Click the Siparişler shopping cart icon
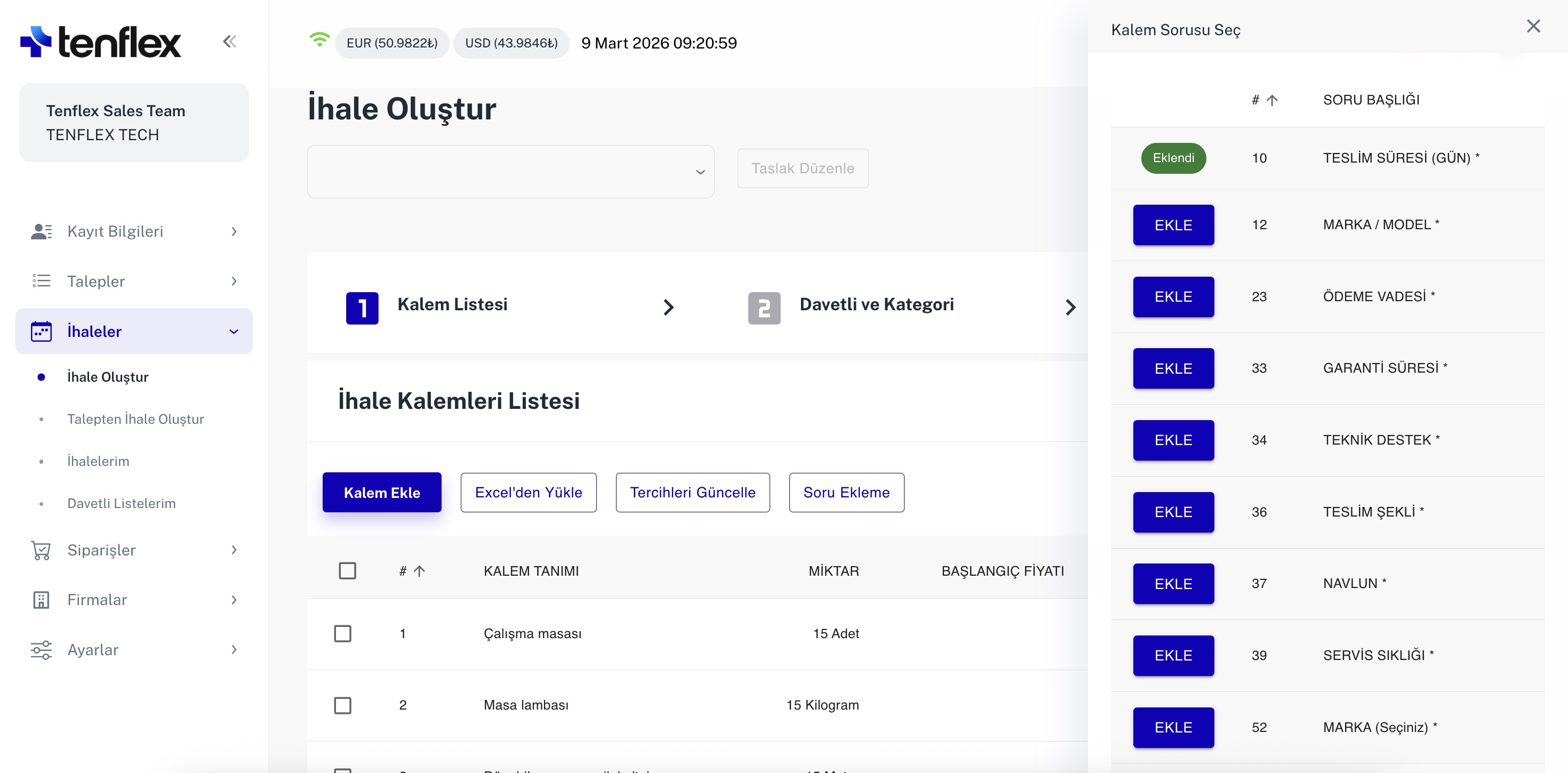Image resolution: width=1568 pixels, height=773 pixels. (42, 550)
